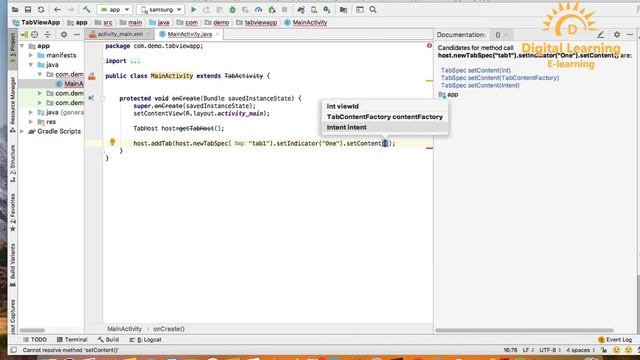Open the TabSpec setContent(int) link

tap(476, 70)
